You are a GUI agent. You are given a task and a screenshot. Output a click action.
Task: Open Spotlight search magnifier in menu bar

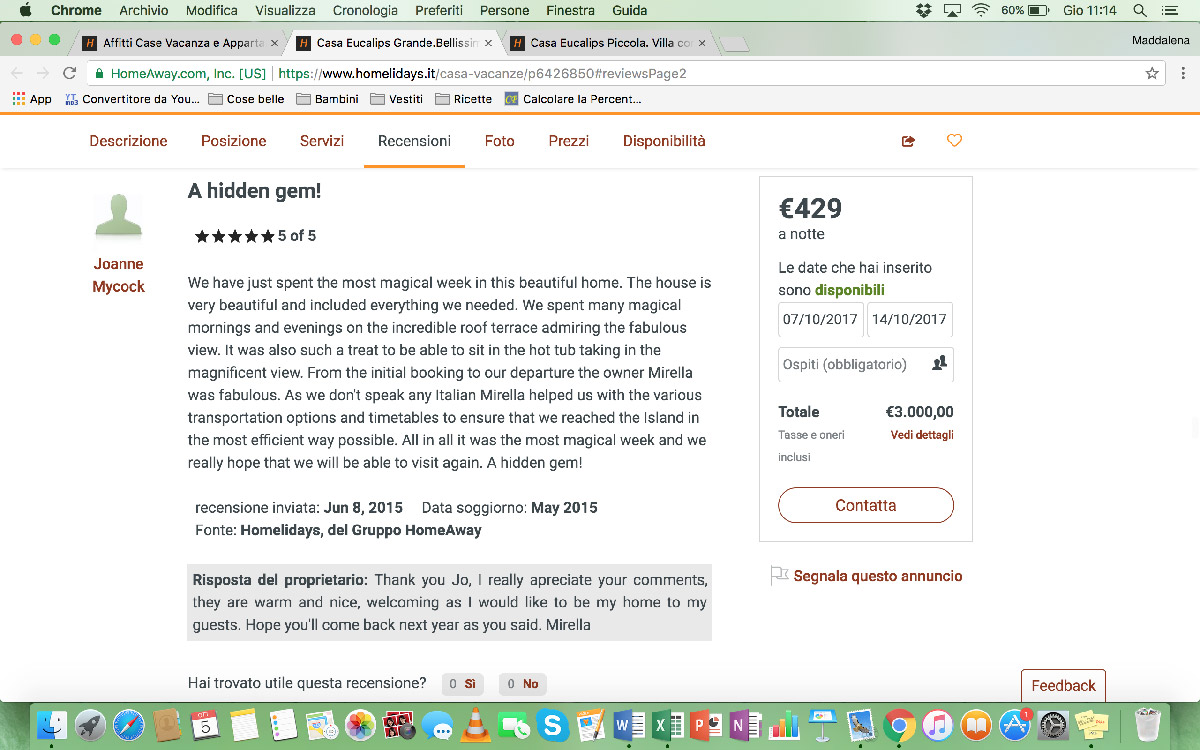click(1140, 10)
